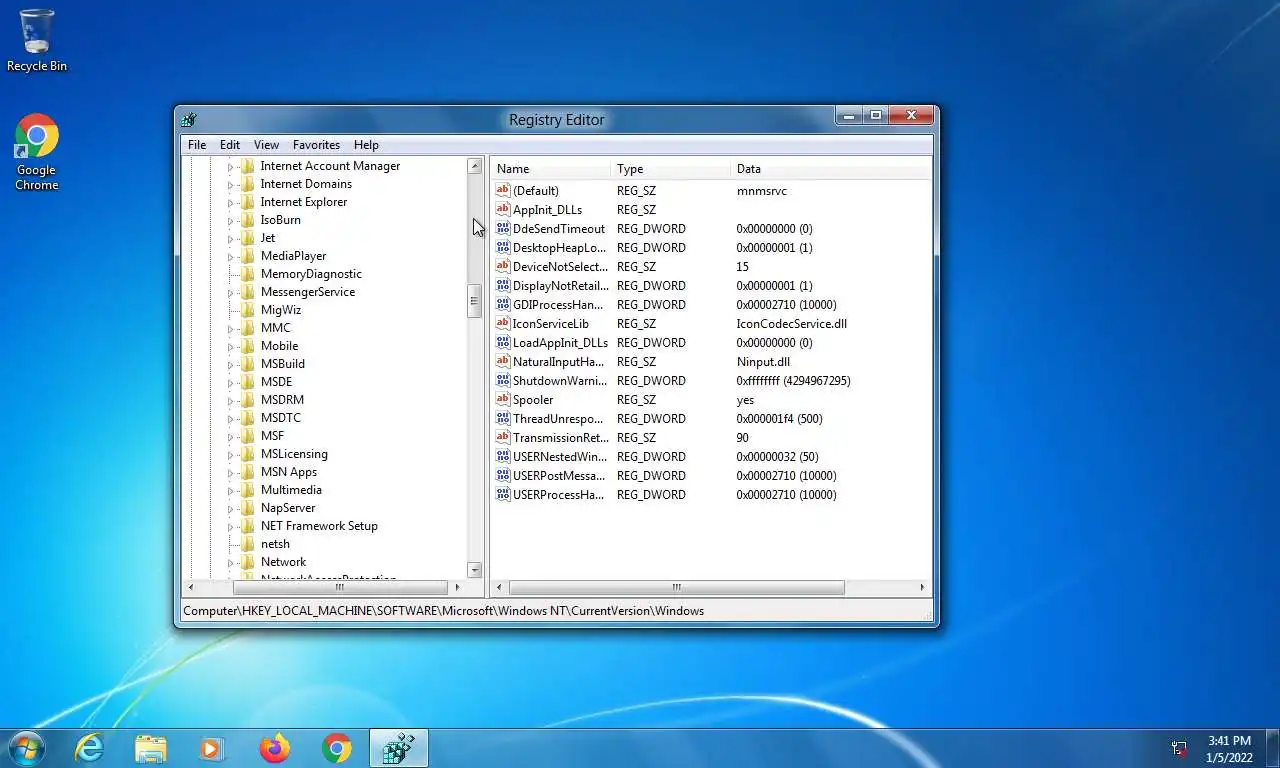Image resolution: width=1280 pixels, height=768 pixels.
Task: Expand the MSLicensing key
Action: click(230, 454)
